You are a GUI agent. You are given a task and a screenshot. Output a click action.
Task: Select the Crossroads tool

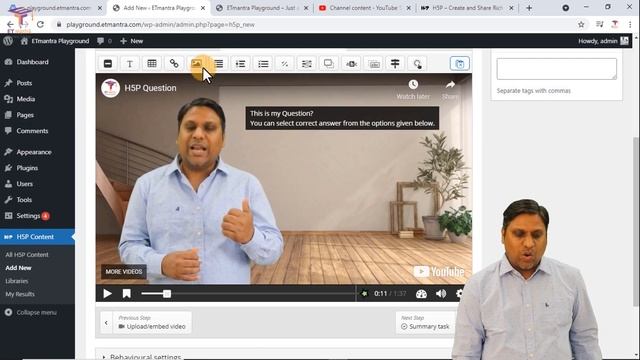395,64
